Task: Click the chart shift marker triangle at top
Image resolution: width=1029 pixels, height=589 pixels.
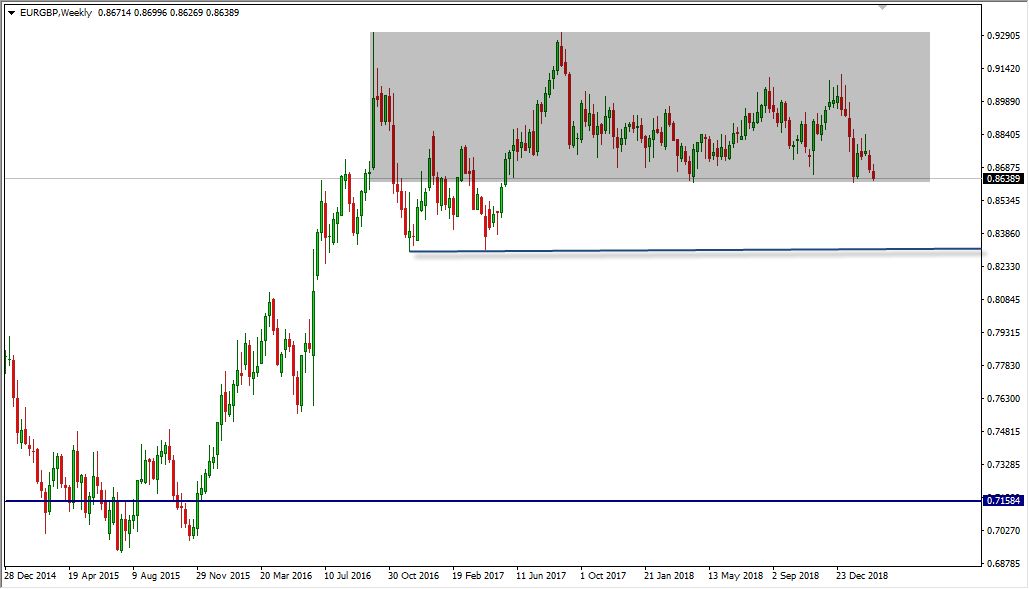Action: pyautogui.click(x=883, y=7)
